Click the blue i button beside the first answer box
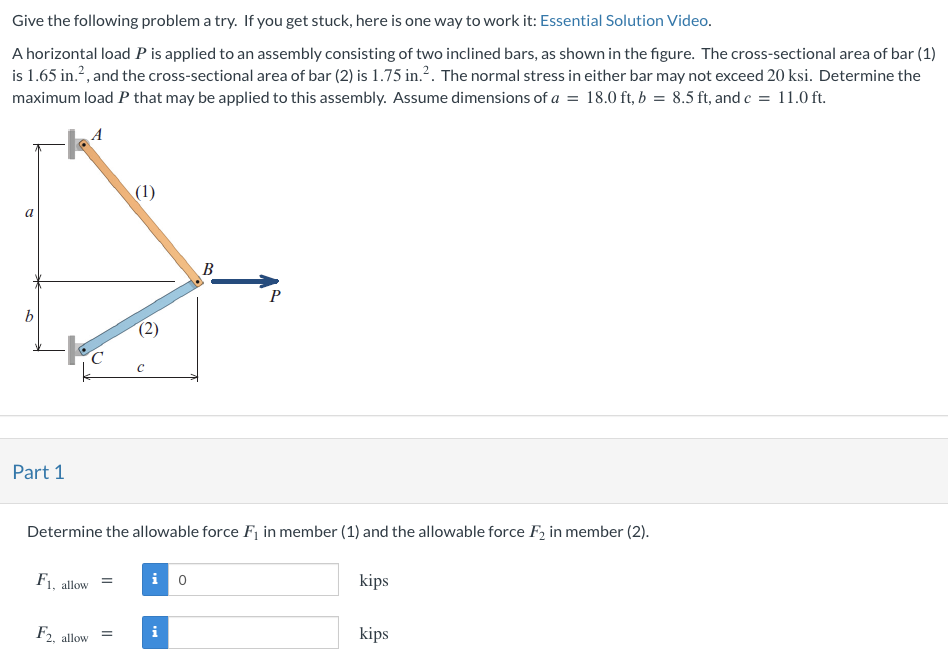 point(154,580)
